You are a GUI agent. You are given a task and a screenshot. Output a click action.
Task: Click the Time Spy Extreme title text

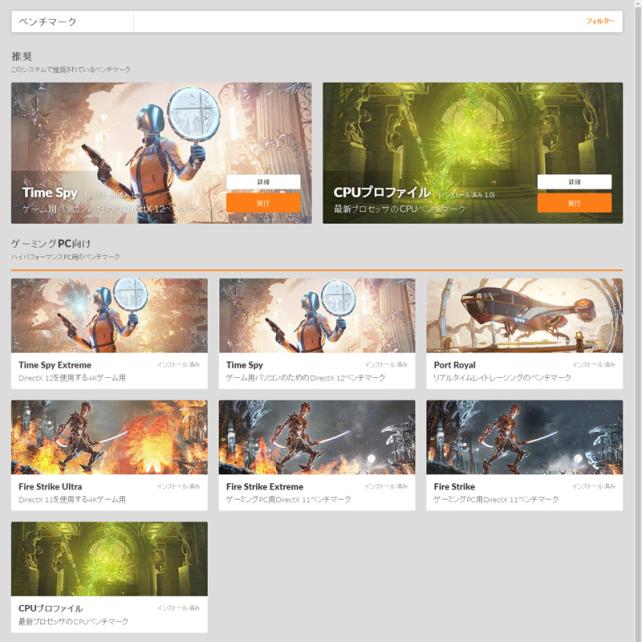click(x=55, y=365)
